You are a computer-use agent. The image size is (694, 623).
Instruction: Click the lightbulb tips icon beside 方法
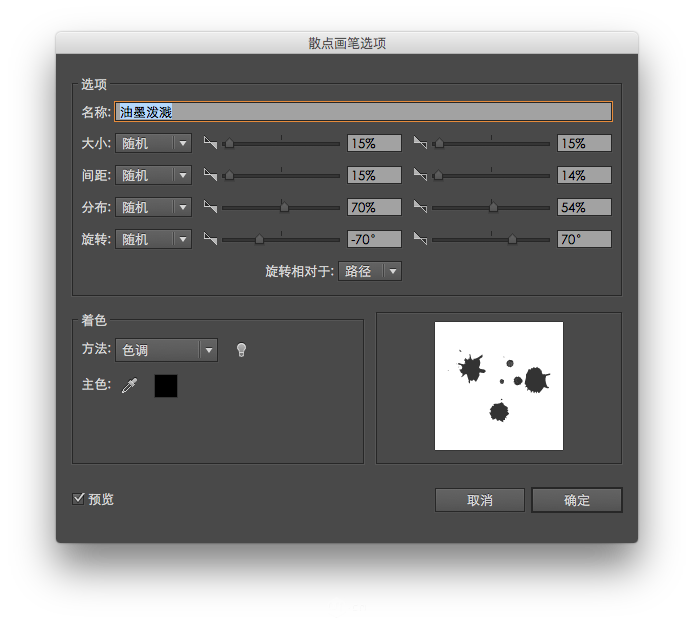(x=241, y=350)
